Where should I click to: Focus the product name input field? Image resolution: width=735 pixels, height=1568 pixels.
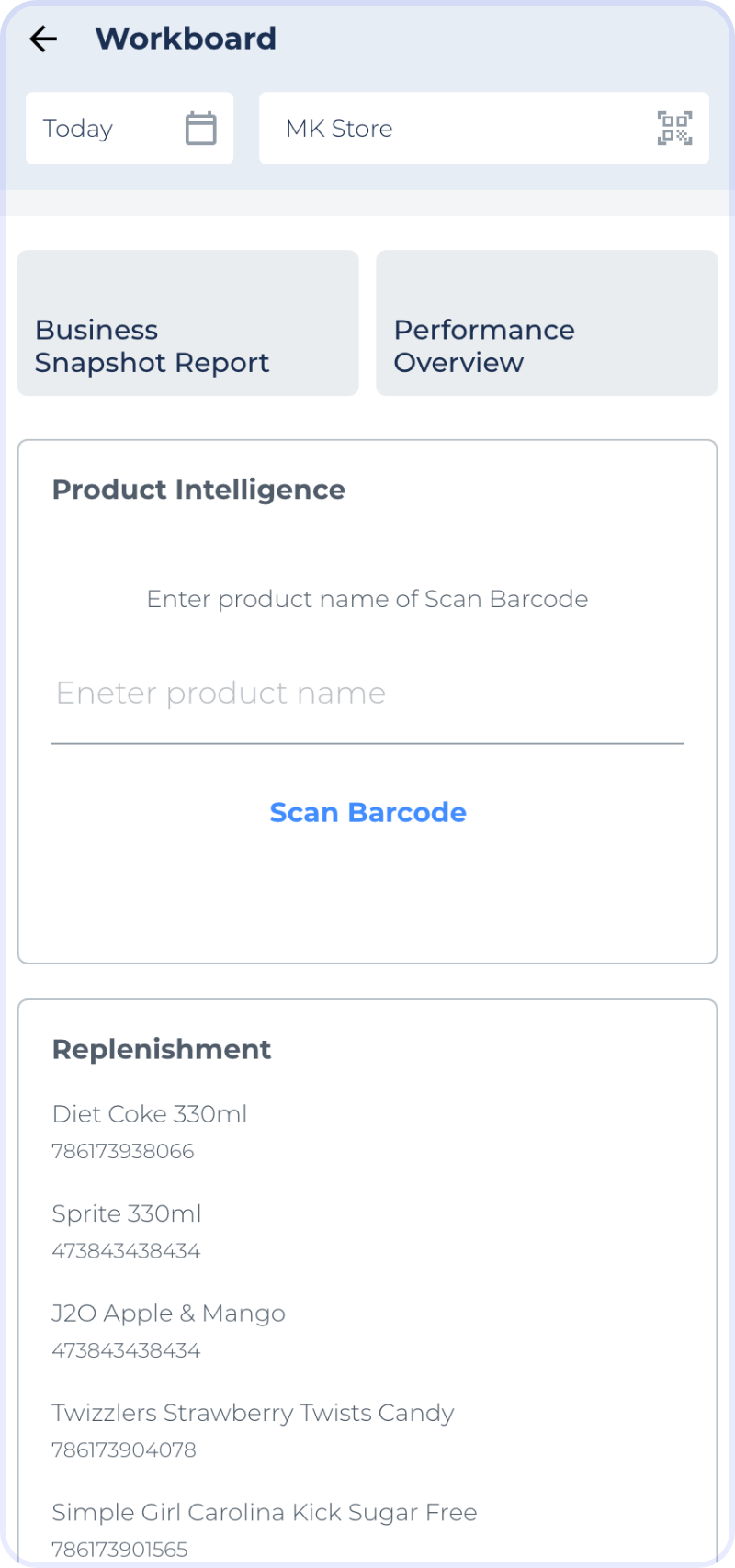(367, 694)
